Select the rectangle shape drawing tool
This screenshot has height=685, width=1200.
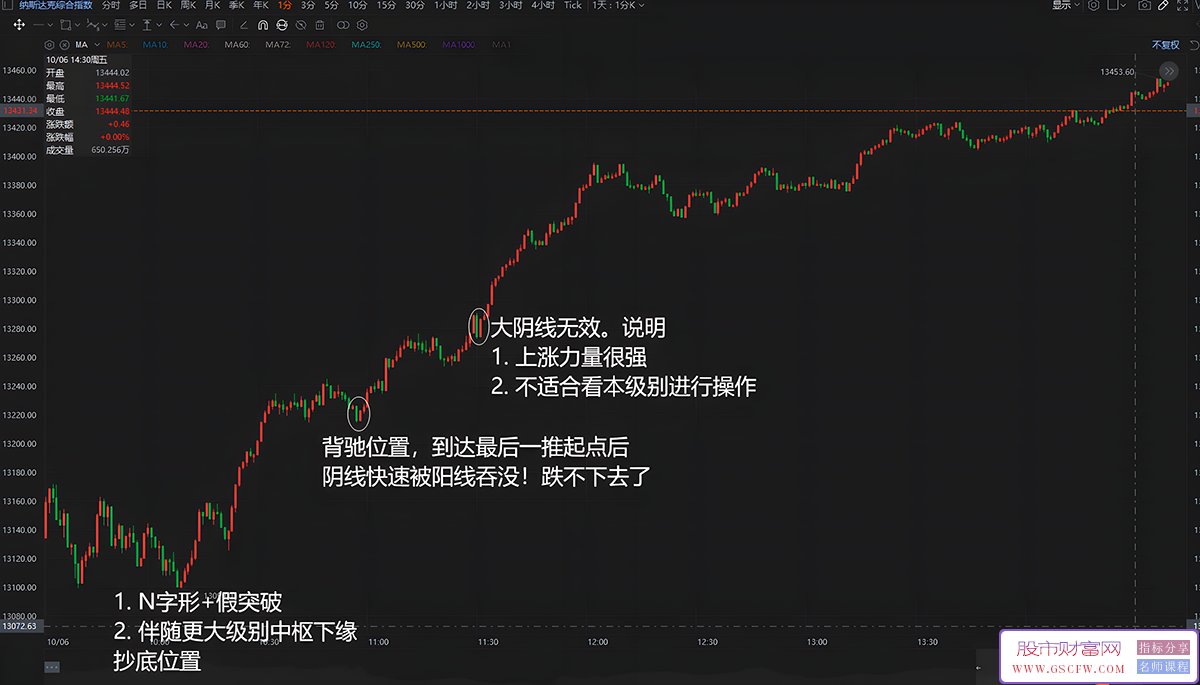click(66, 24)
